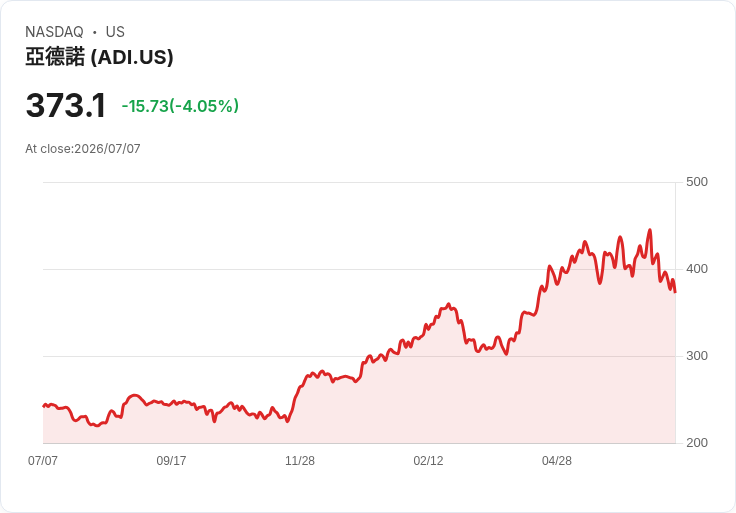Click the 亞德諾 (ADI.US) stock title

pyautogui.click(x=99, y=57)
